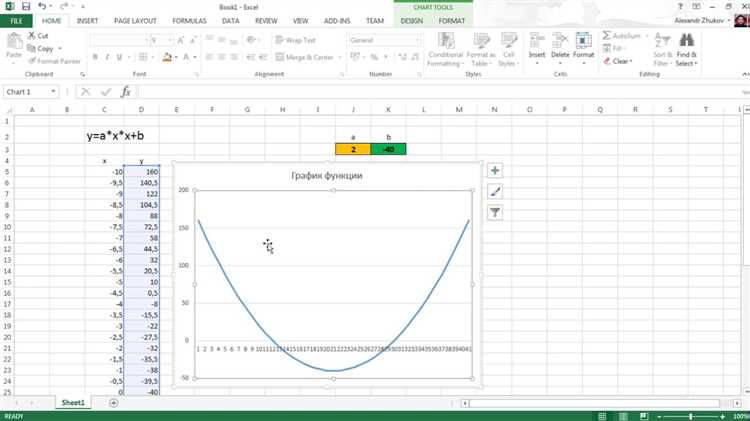Click the Format Painter command
Image resolution: width=750 pixels, height=421 pixels.
[54, 61]
